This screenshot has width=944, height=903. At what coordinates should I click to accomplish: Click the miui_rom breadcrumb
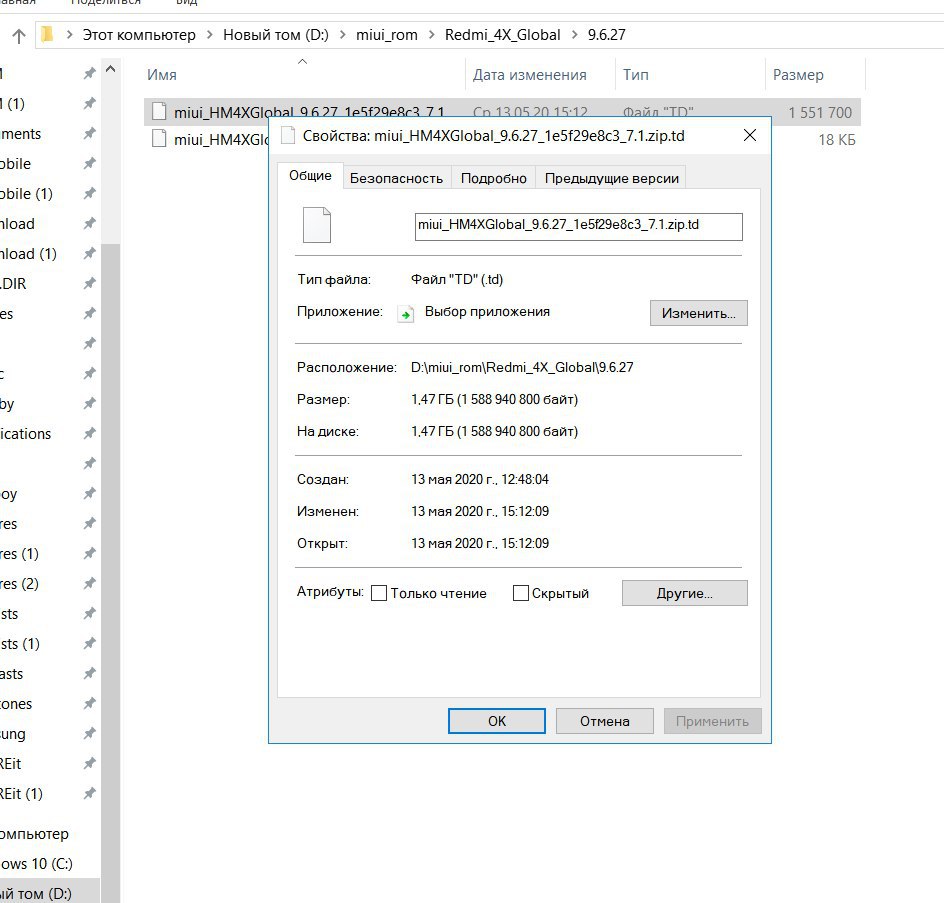pyautogui.click(x=387, y=35)
